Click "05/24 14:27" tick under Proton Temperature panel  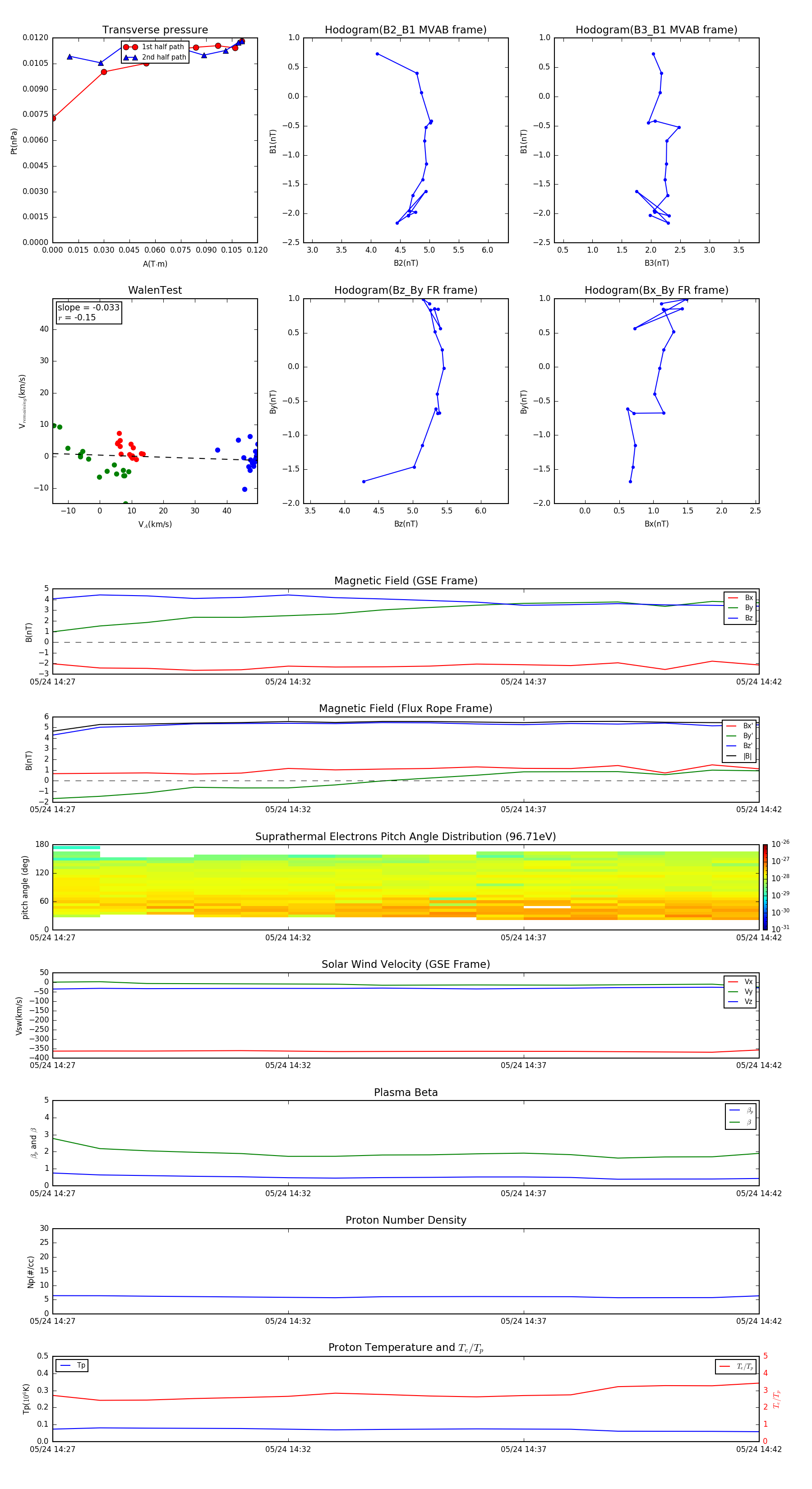pyautogui.click(x=53, y=1449)
